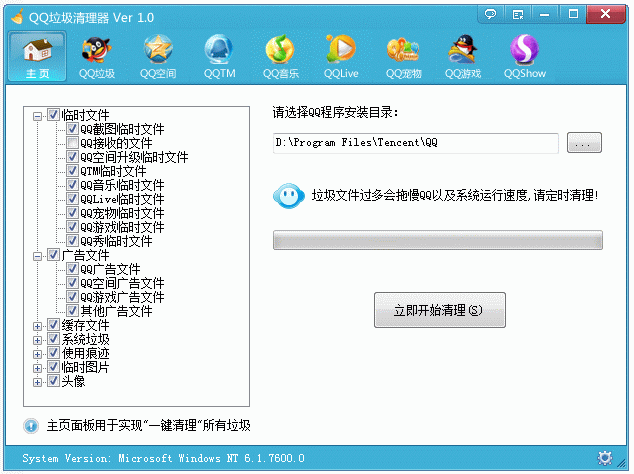This screenshot has width=634, height=474.
Task: Switch to QQ垃圾 cleaner section
Action: (97, 57)
